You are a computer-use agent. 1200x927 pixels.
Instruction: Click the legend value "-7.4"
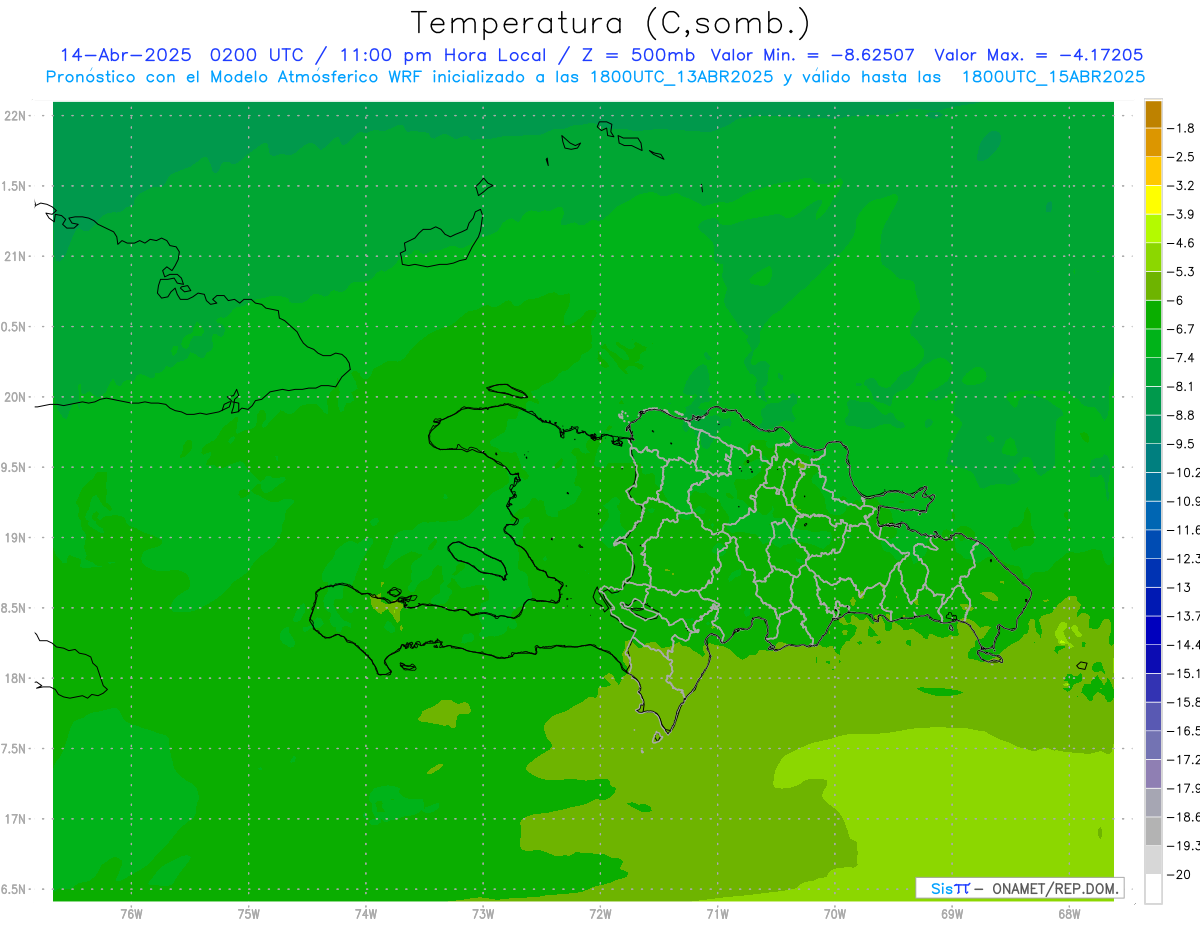coord(1181,358)
